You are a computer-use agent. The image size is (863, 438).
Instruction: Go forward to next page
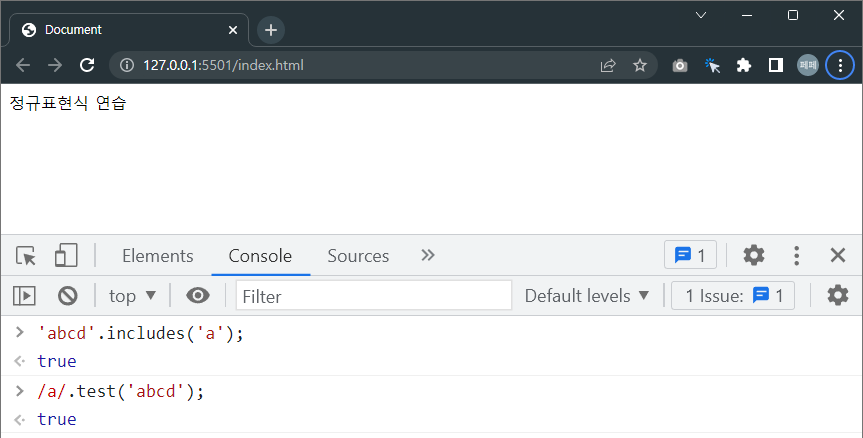pos(55,65)
